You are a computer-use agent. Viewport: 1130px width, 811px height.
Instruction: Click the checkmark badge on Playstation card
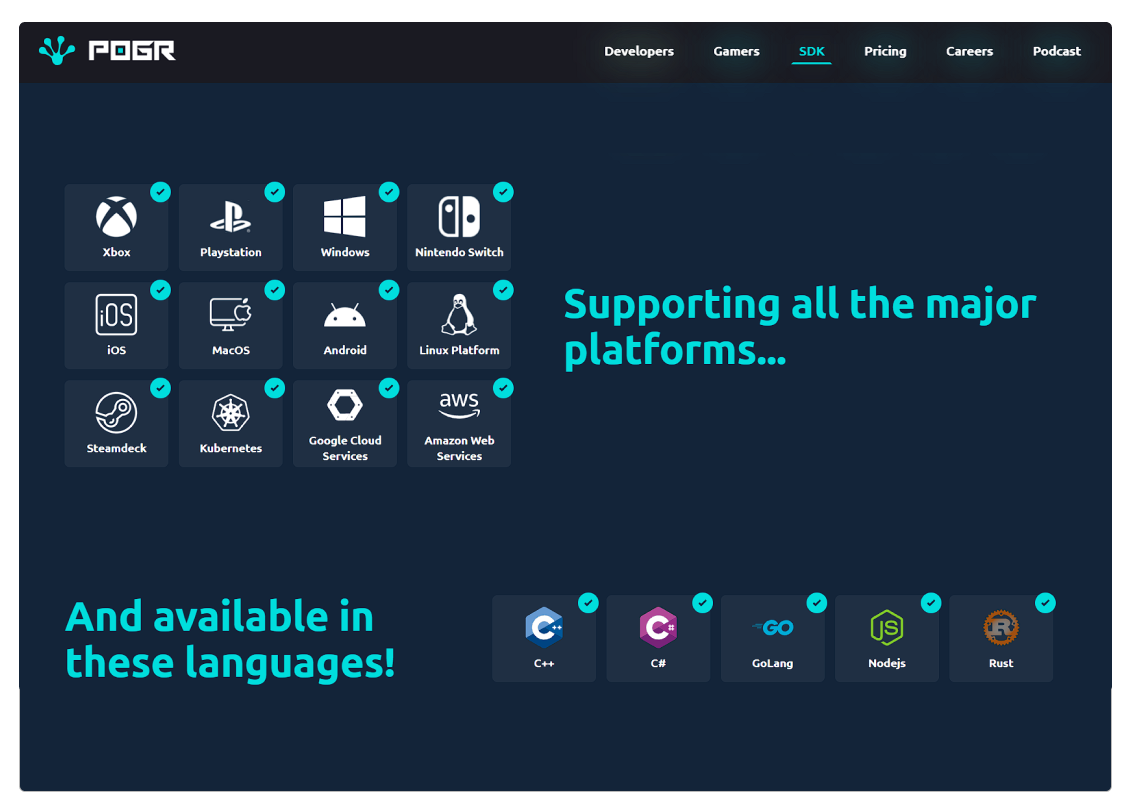[275, 192]
